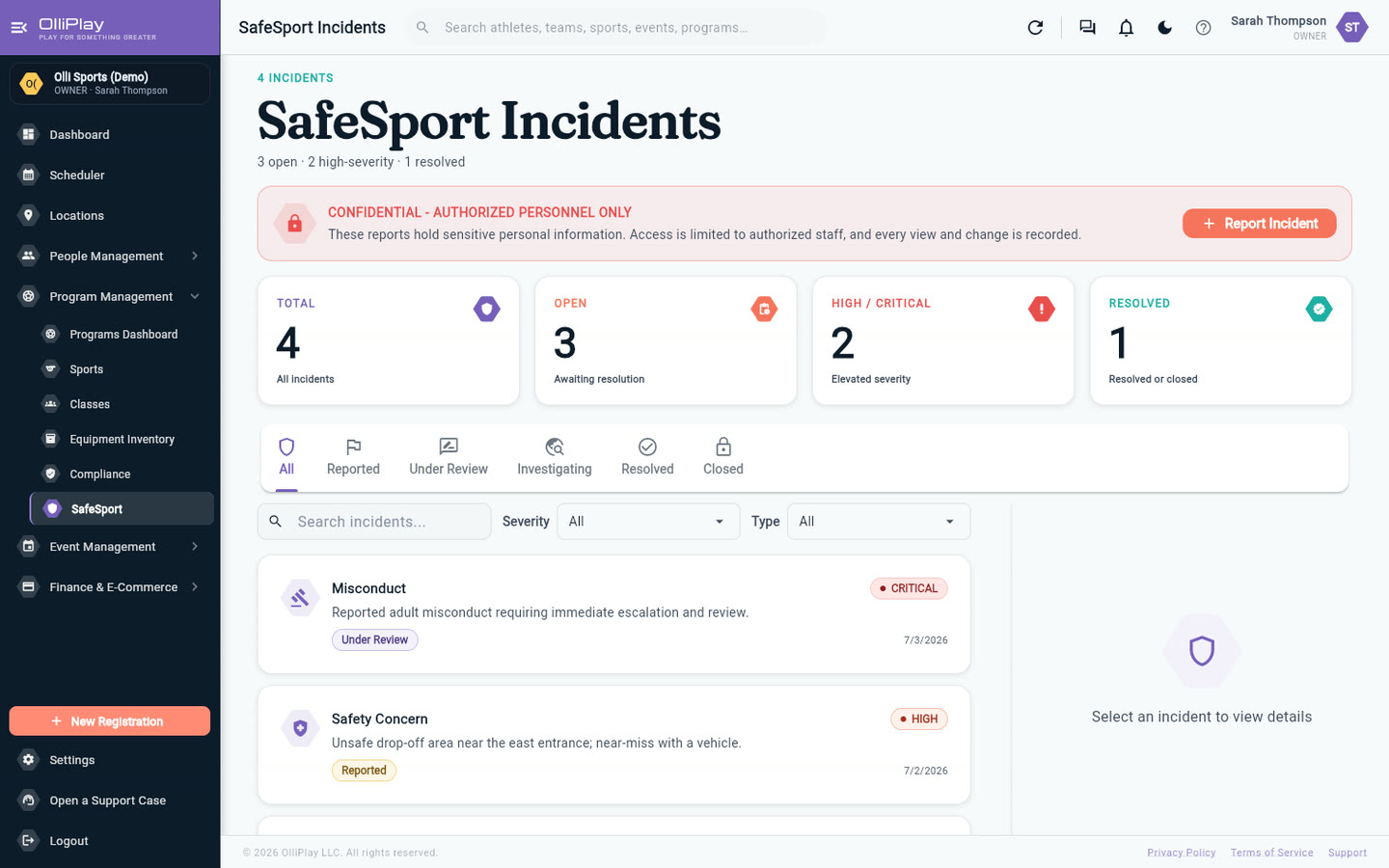
Task: Click the Open incidents stat card
Action: coord(666,340)
